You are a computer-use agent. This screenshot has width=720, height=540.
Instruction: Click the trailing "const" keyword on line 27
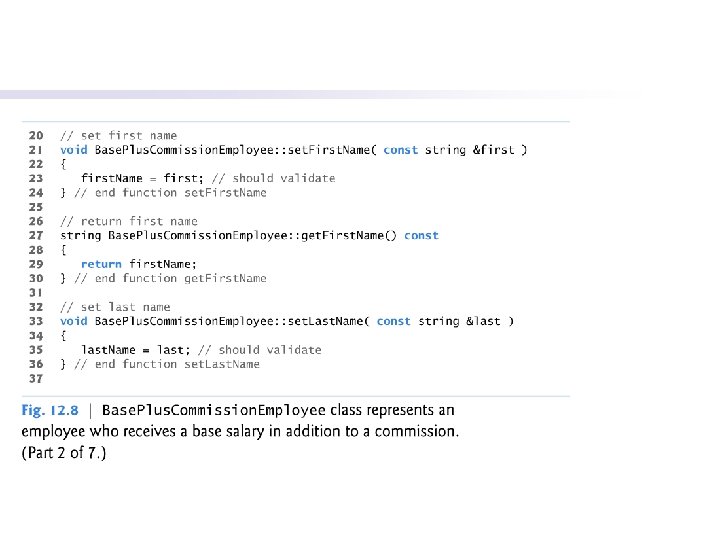click(421, 236)
